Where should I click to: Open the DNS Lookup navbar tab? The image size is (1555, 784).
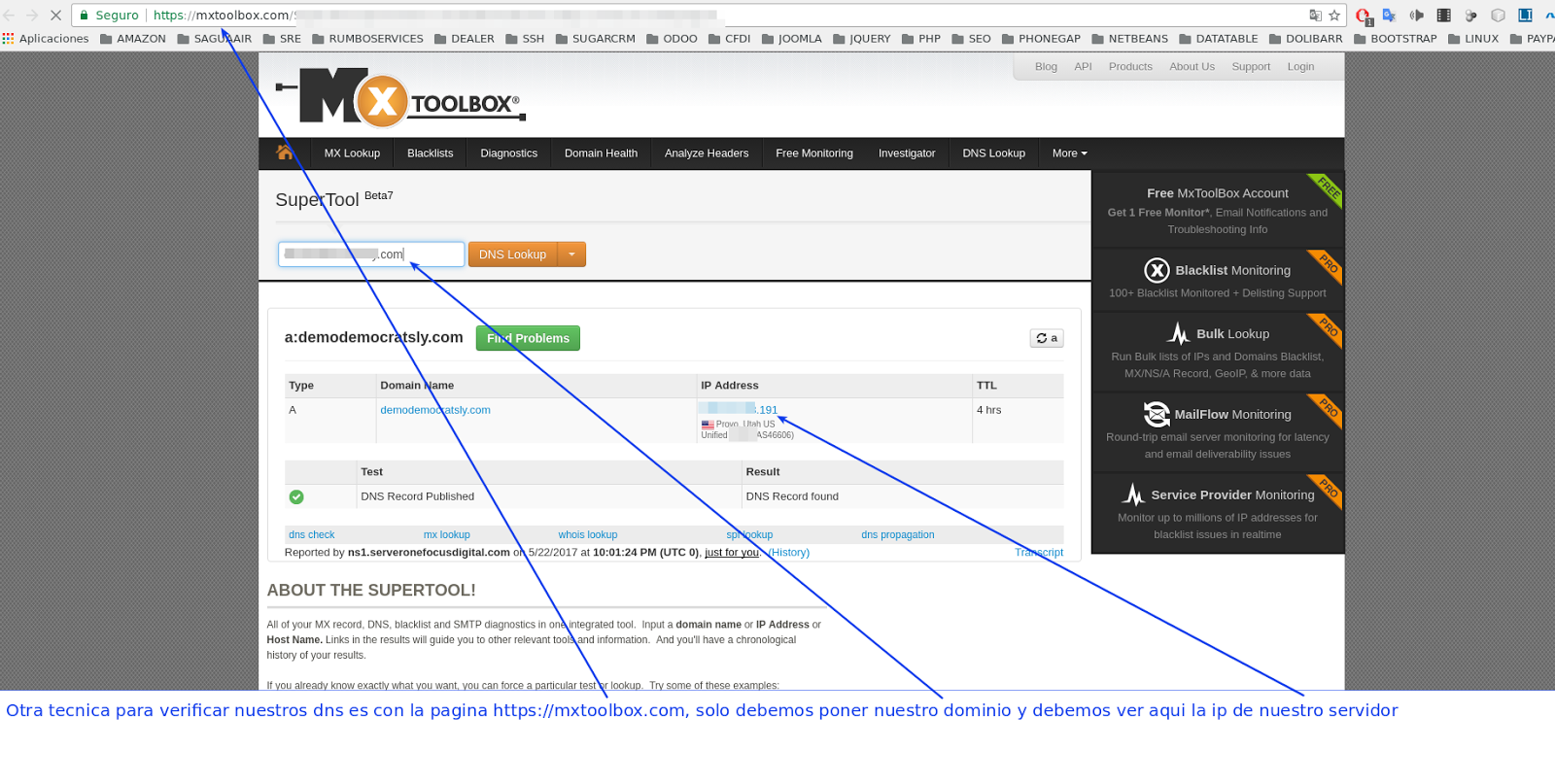tap(994, 153)
